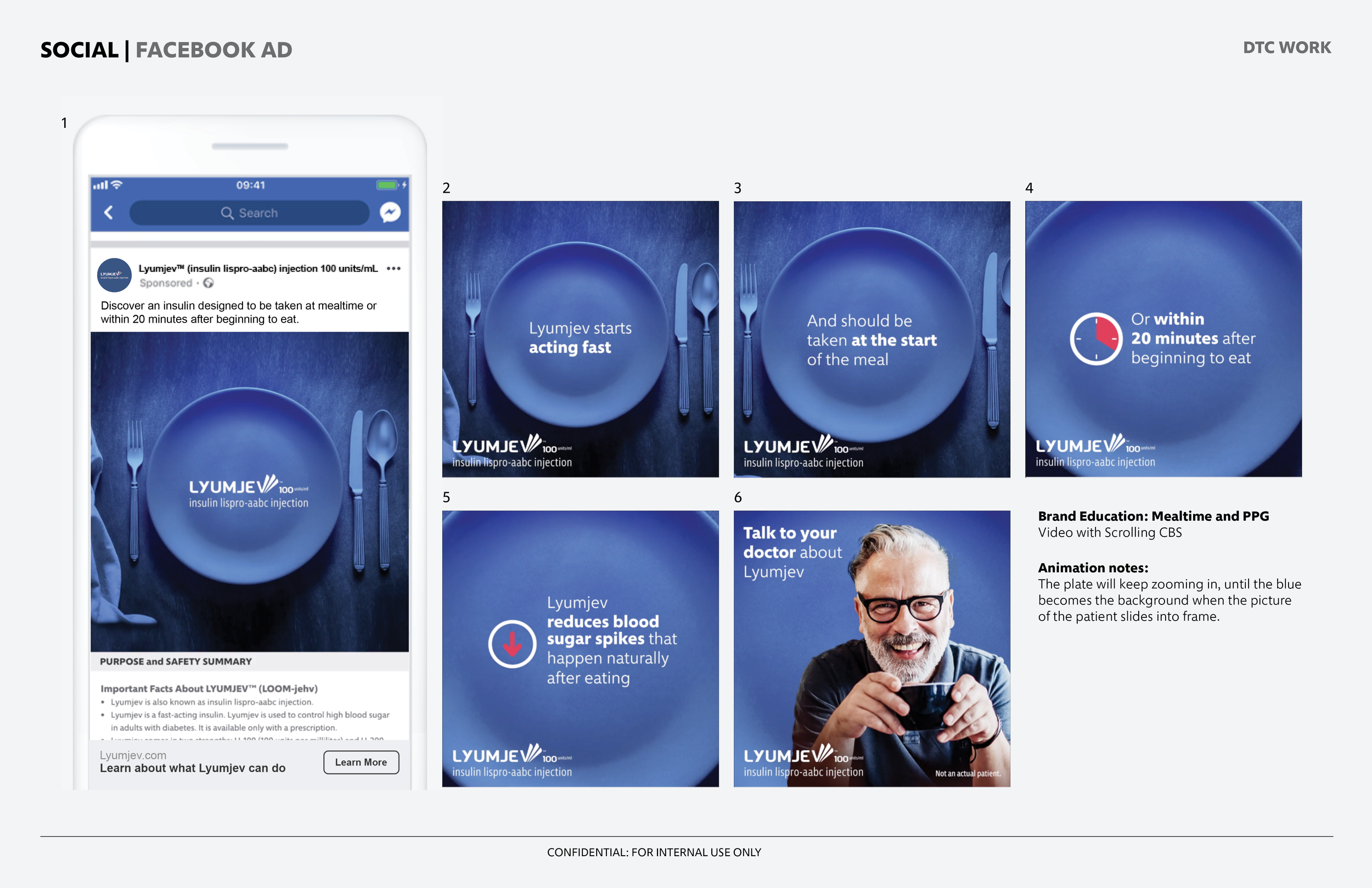Select frame 2 'Lyumjev starts acting fast'

(581, 339)
